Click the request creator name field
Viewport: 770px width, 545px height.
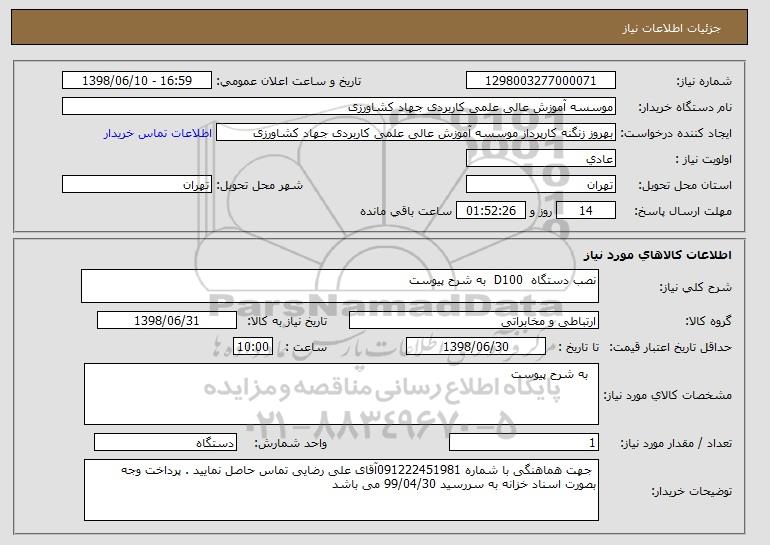[x=416, y=133]
